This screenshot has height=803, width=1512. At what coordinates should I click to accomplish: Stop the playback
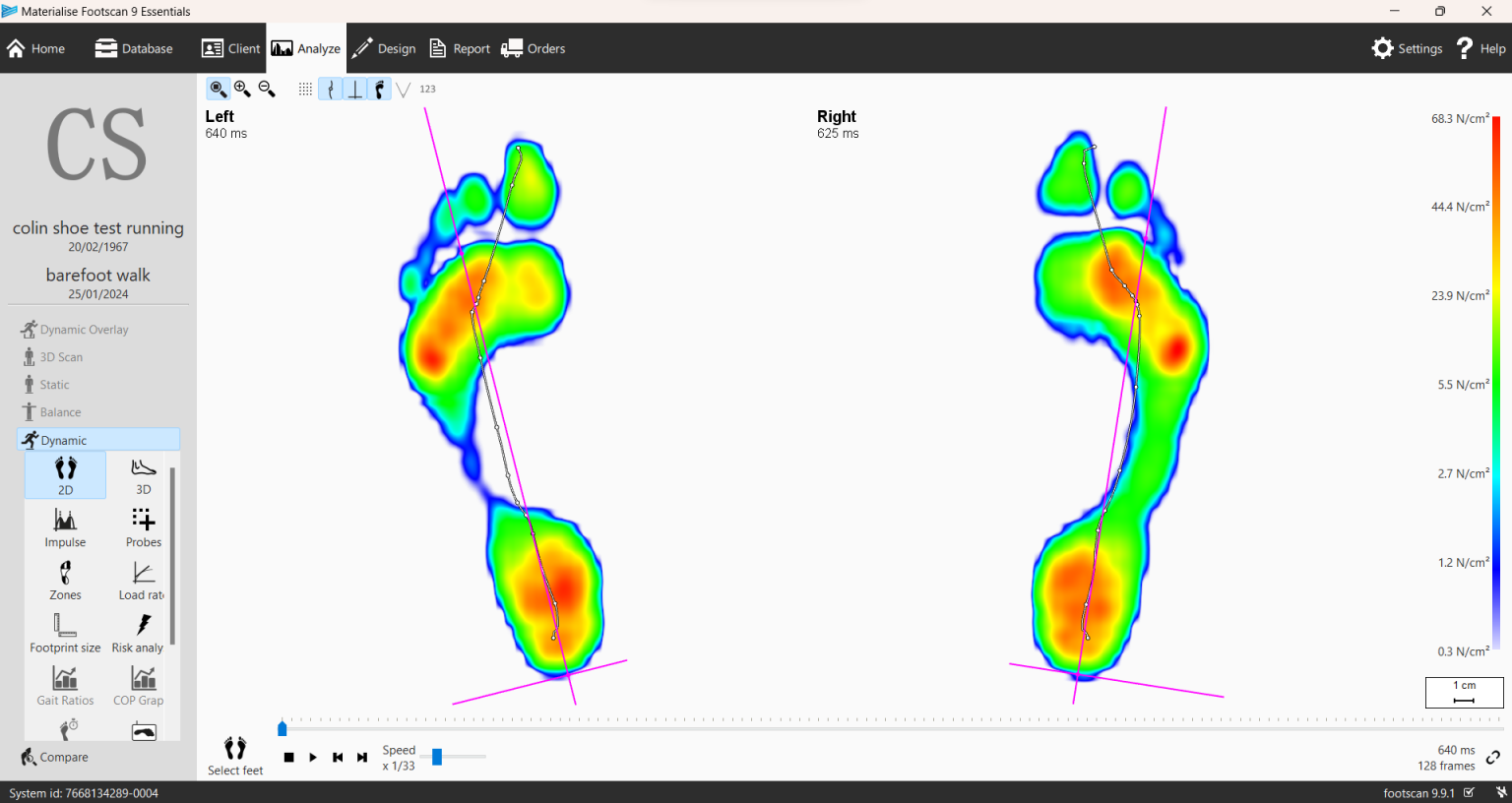pyautogui.click(x=288, y=757)
